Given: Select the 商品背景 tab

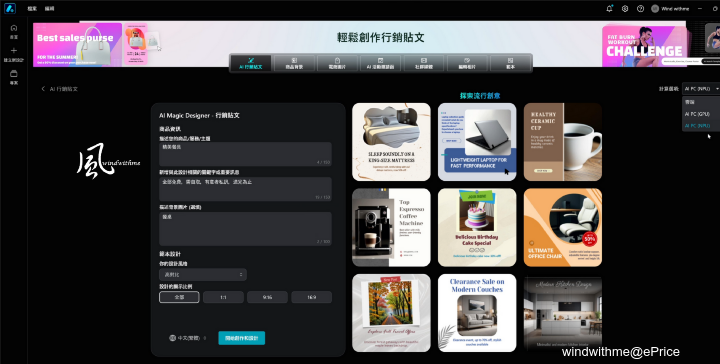Looking at the screenshot, I should click(294, 63).
